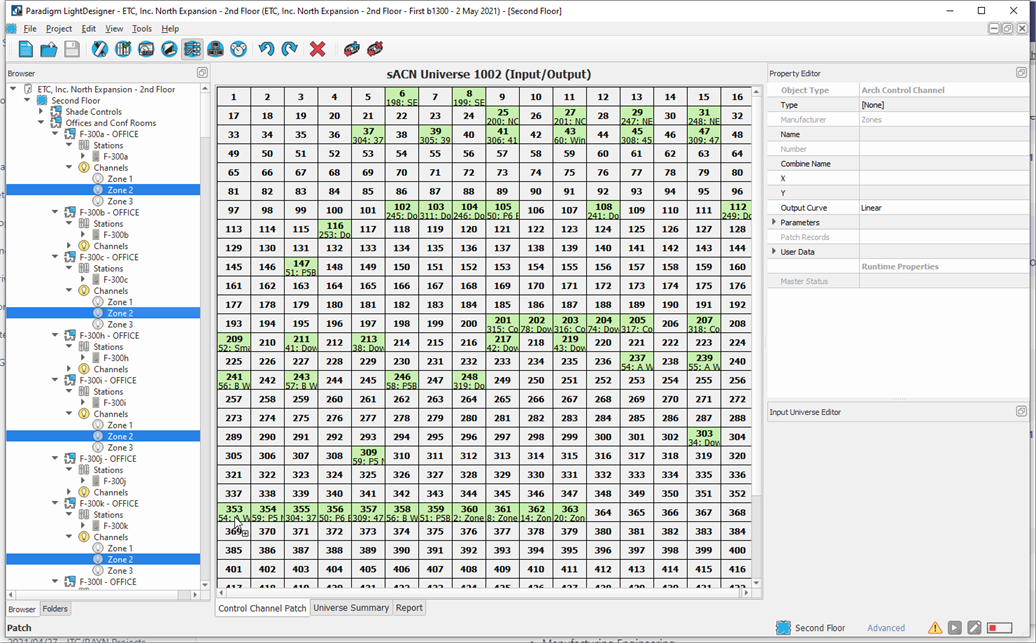Open the Tools menu
Viewport: 1036px width, 643px height.
(143, 28)
